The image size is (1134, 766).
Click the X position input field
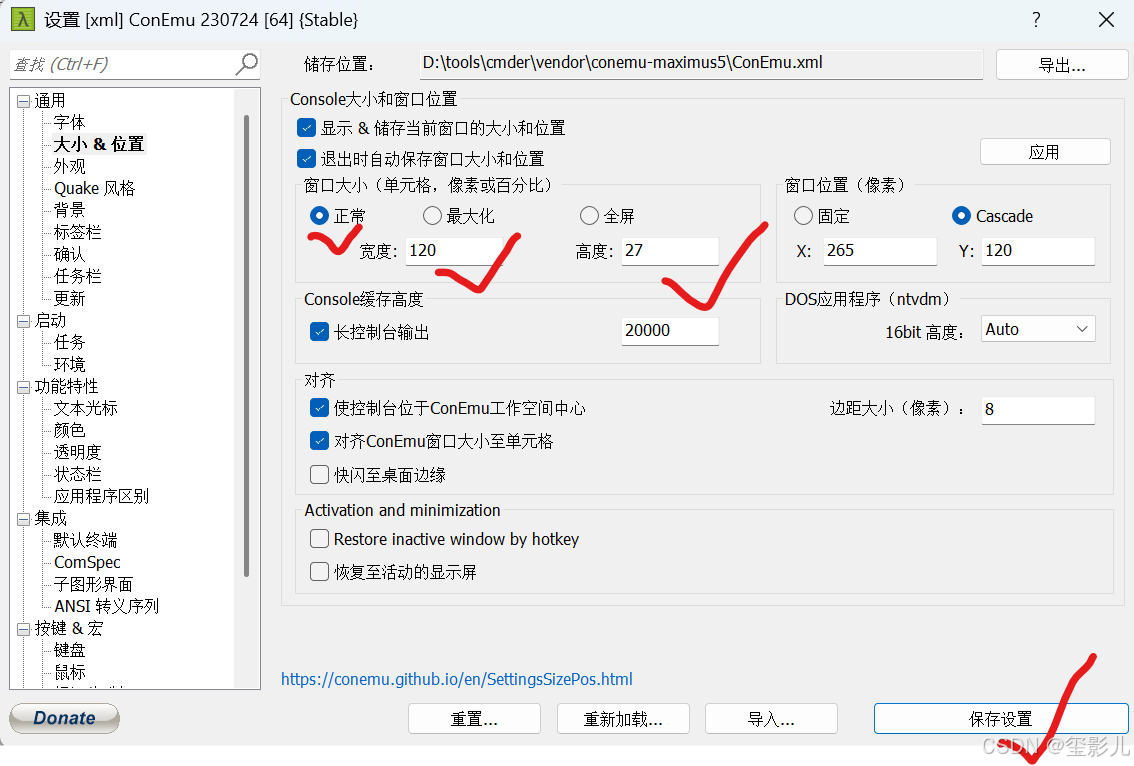(880, 251)
